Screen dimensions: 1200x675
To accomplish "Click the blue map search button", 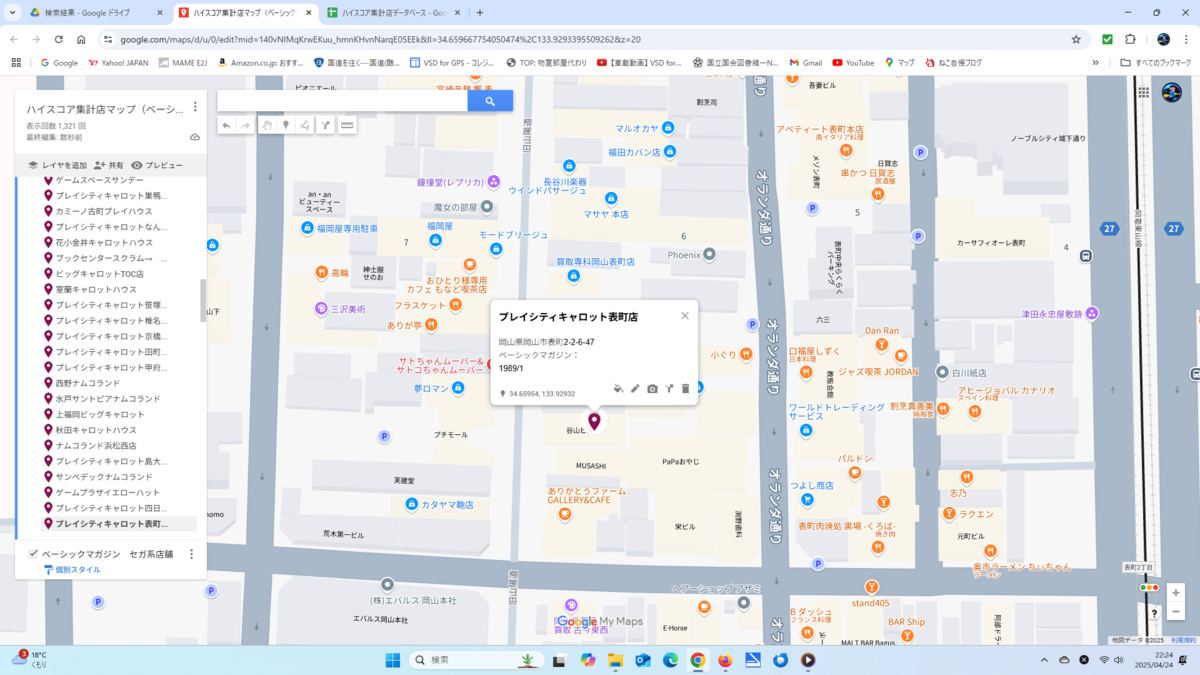I will [x=490, y=101].
